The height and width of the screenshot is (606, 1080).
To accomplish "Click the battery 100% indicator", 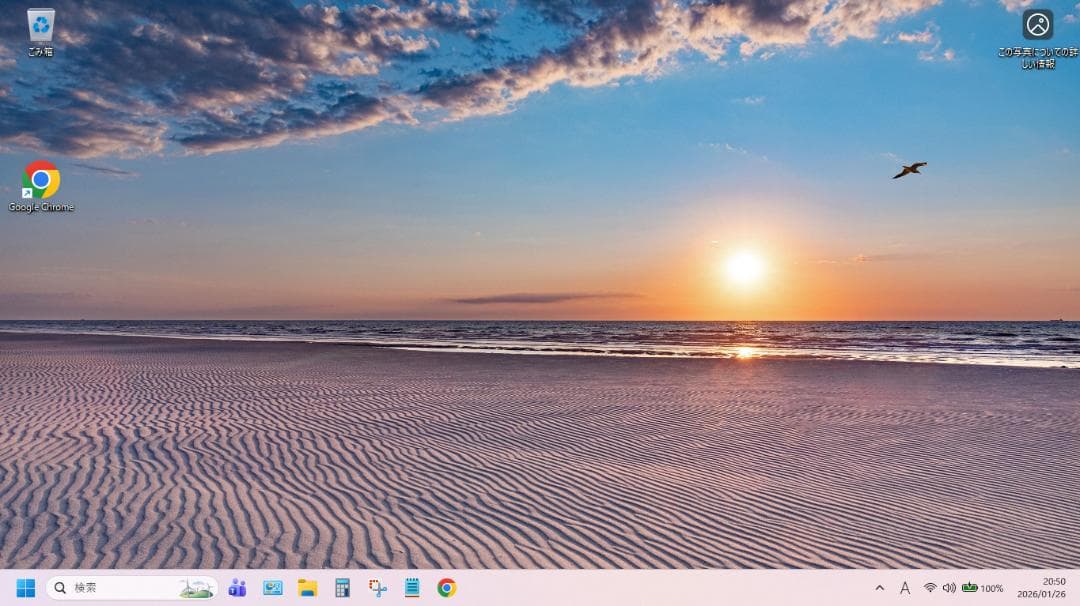I will coord(975,589).
